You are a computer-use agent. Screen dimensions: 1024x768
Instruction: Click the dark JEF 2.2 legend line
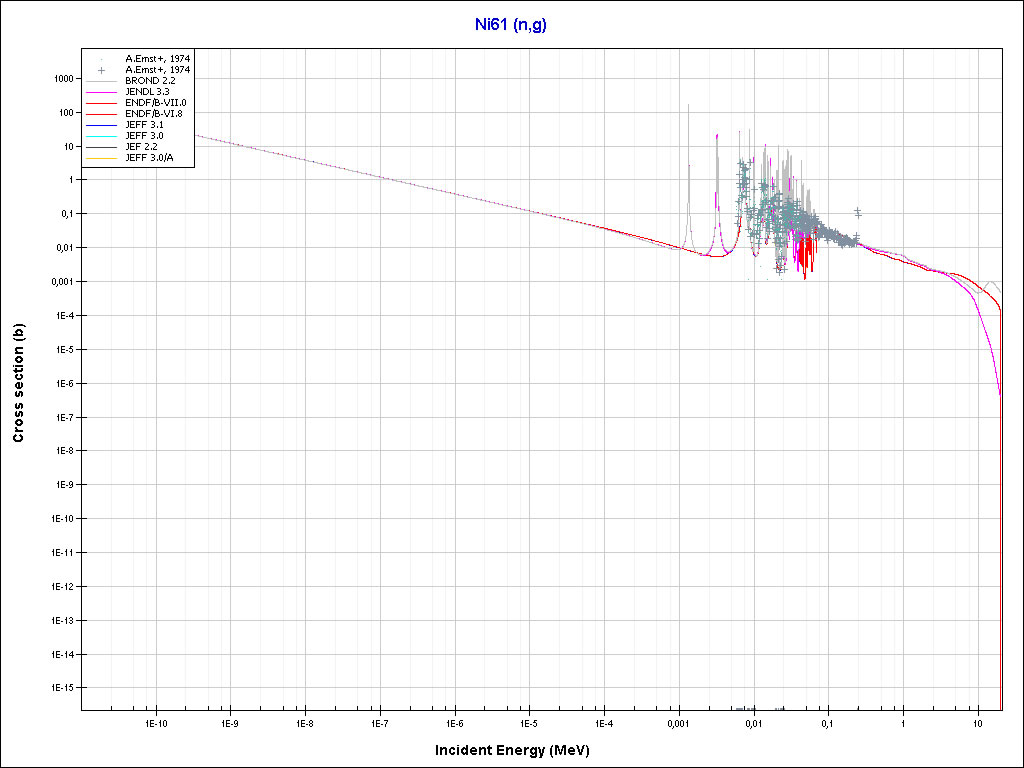click(x=102, y=147)
